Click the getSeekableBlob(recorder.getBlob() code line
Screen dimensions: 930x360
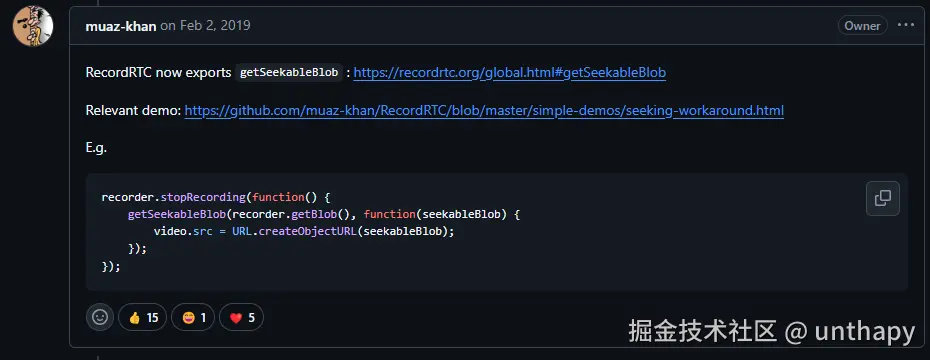click(323, 214)
